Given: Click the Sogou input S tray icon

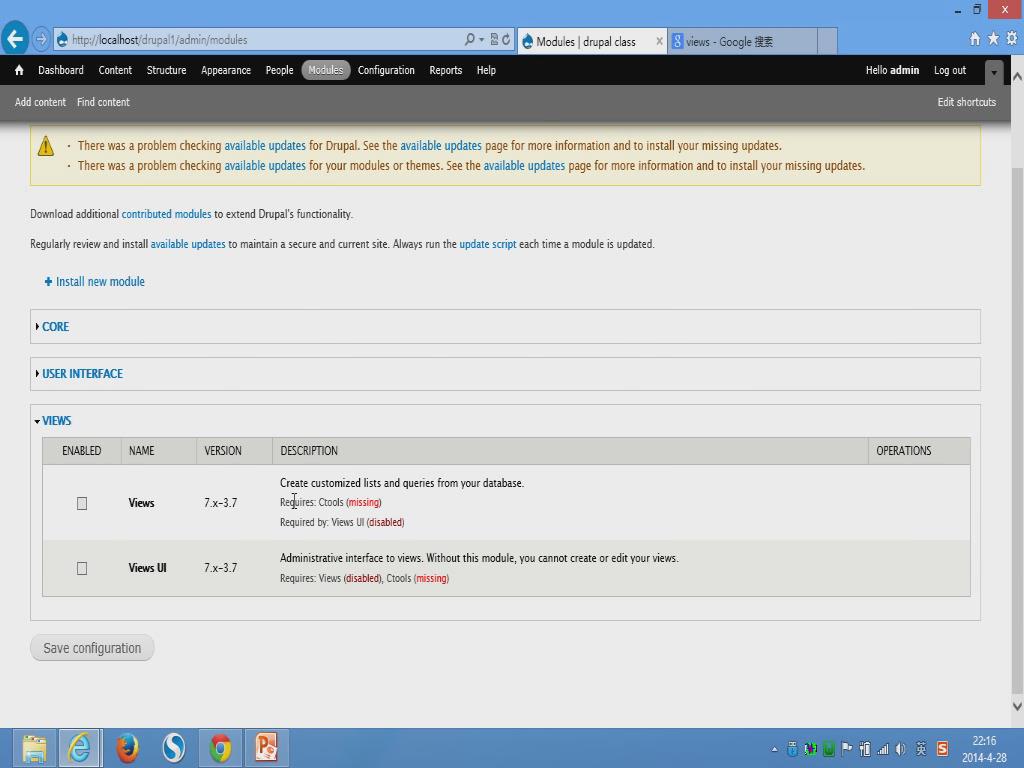Looking at the screenshot, I should [x=942, y=749].
